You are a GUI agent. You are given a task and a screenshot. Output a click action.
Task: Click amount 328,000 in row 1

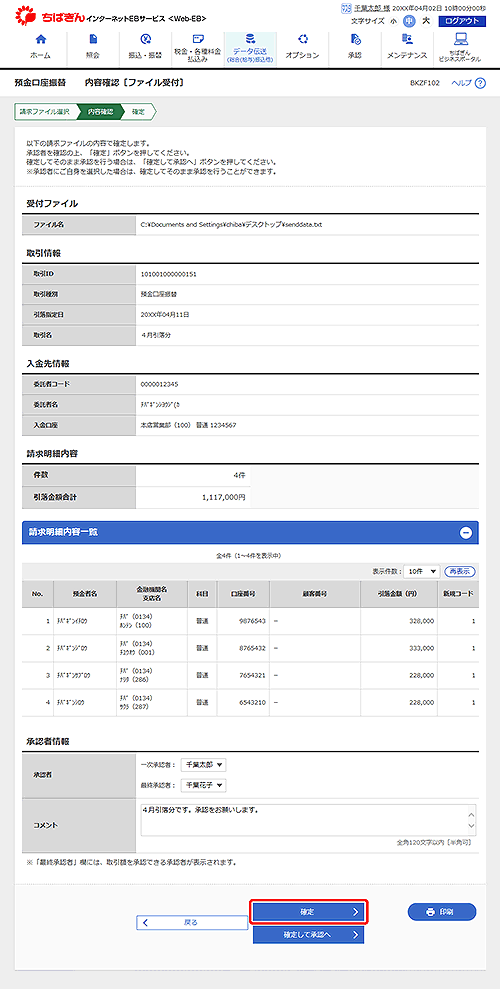click(x=421, y=621)
